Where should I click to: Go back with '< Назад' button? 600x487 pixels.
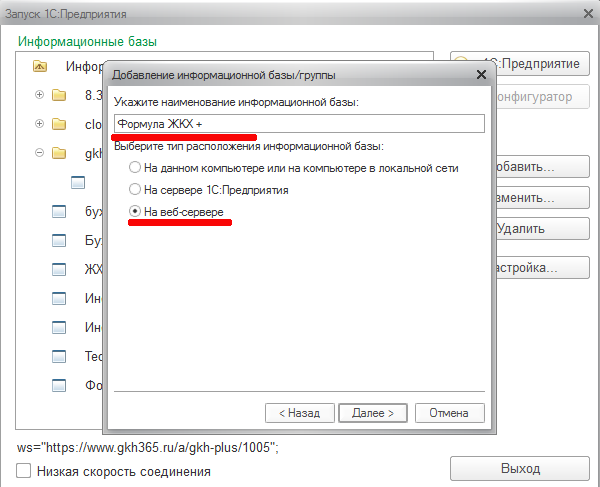pos(300,413)
